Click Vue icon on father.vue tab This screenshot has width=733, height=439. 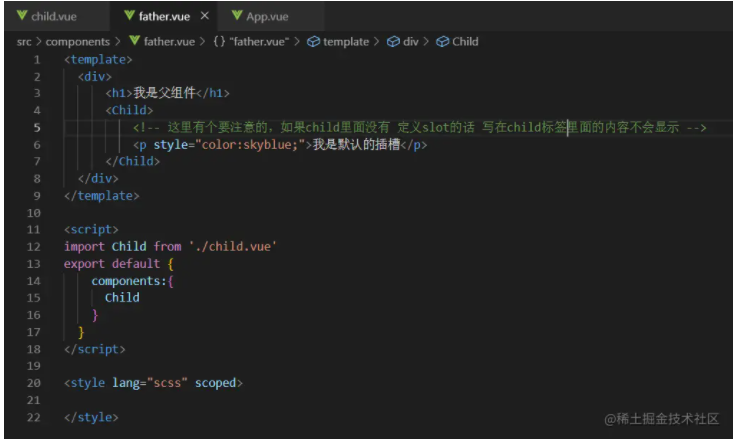point(129,15)
